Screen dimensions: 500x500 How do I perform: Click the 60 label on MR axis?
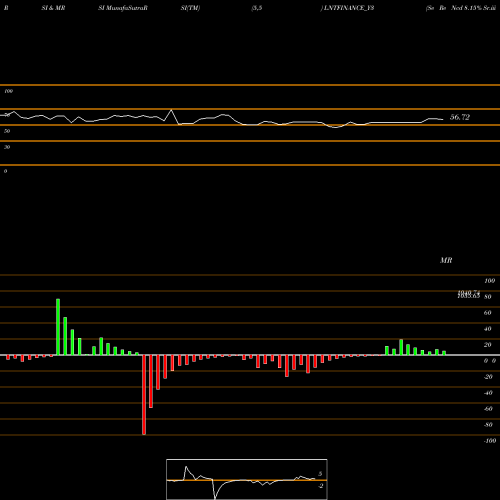pos(487,313)
